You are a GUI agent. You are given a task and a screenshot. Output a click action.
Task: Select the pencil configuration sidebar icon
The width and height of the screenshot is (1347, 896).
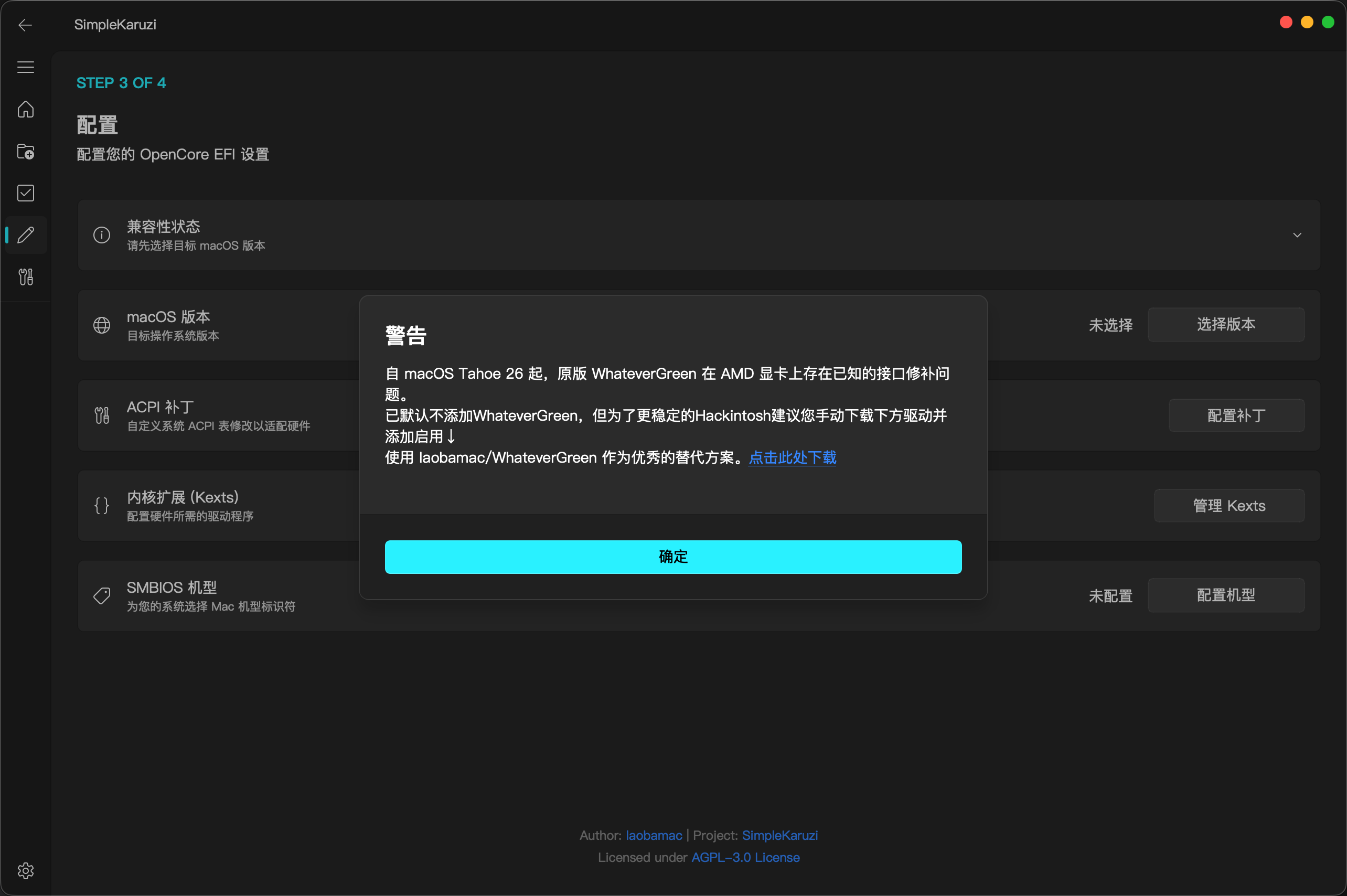click(25, 235)
